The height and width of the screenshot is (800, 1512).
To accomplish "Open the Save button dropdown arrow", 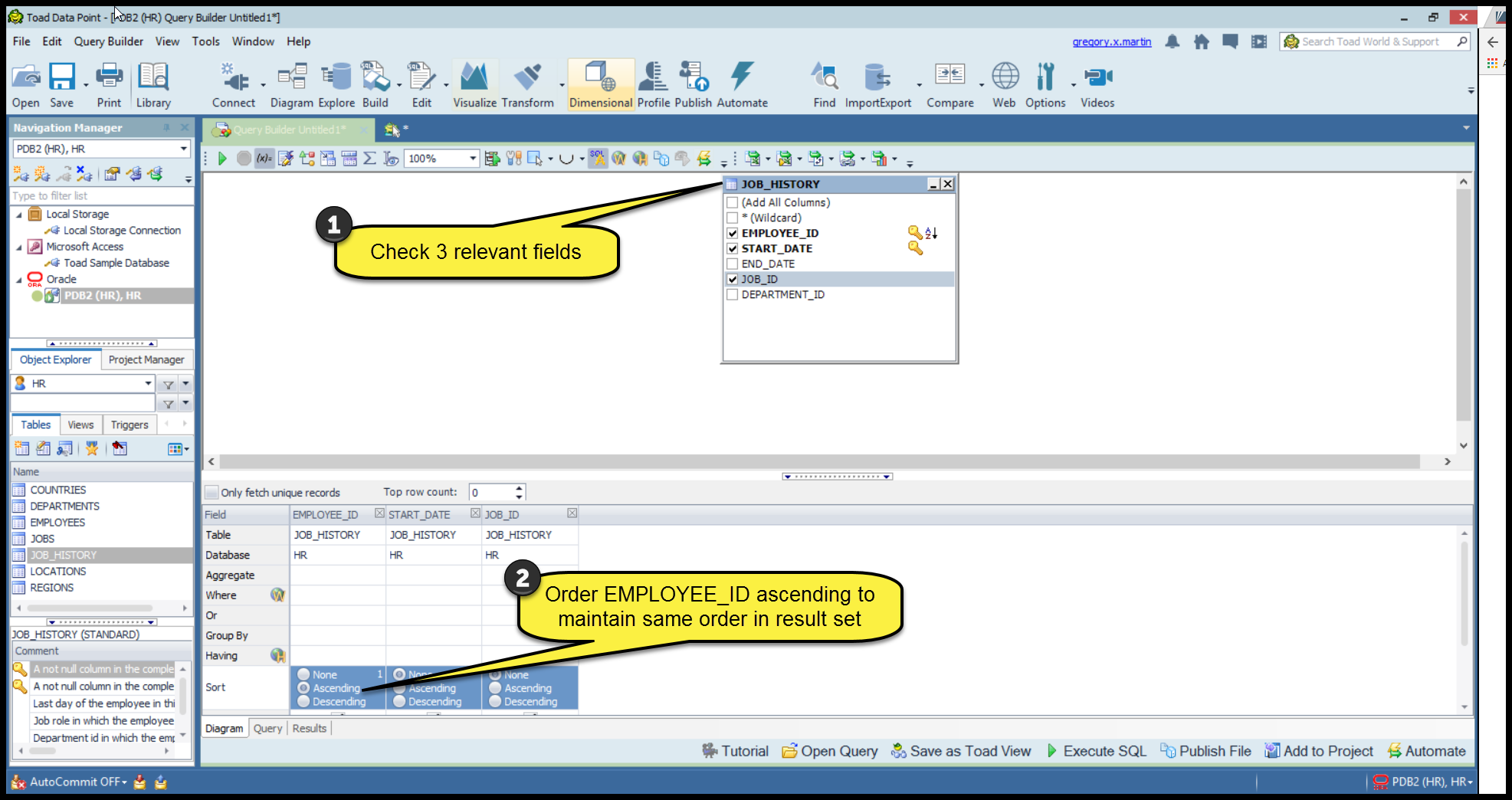I will pyautogui.click(x=85, y=85).
